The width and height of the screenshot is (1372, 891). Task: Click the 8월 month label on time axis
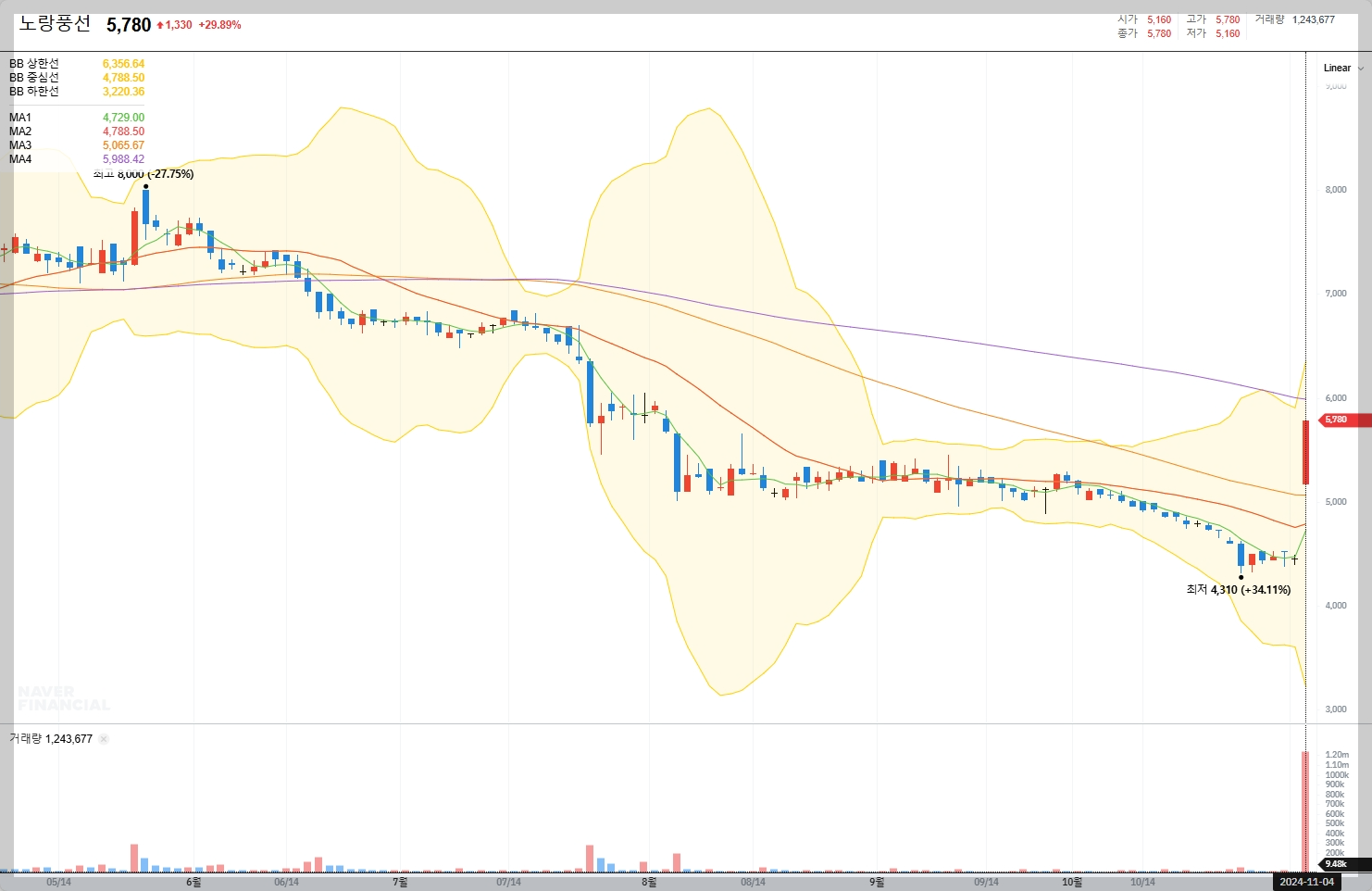tap(649, 882)
